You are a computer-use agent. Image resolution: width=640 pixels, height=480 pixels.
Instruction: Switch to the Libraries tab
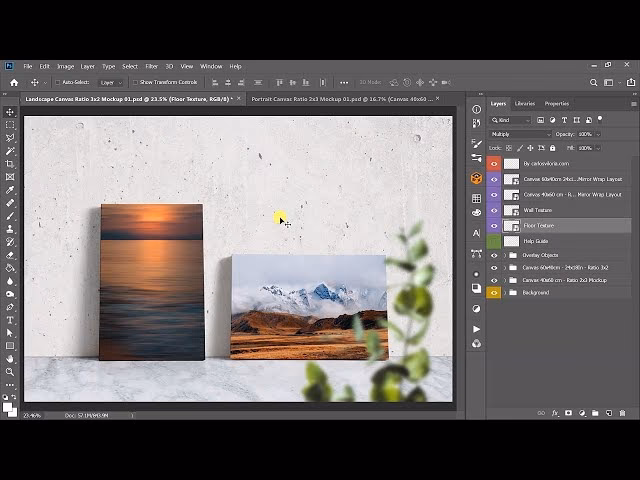click(x=524, y=104)
